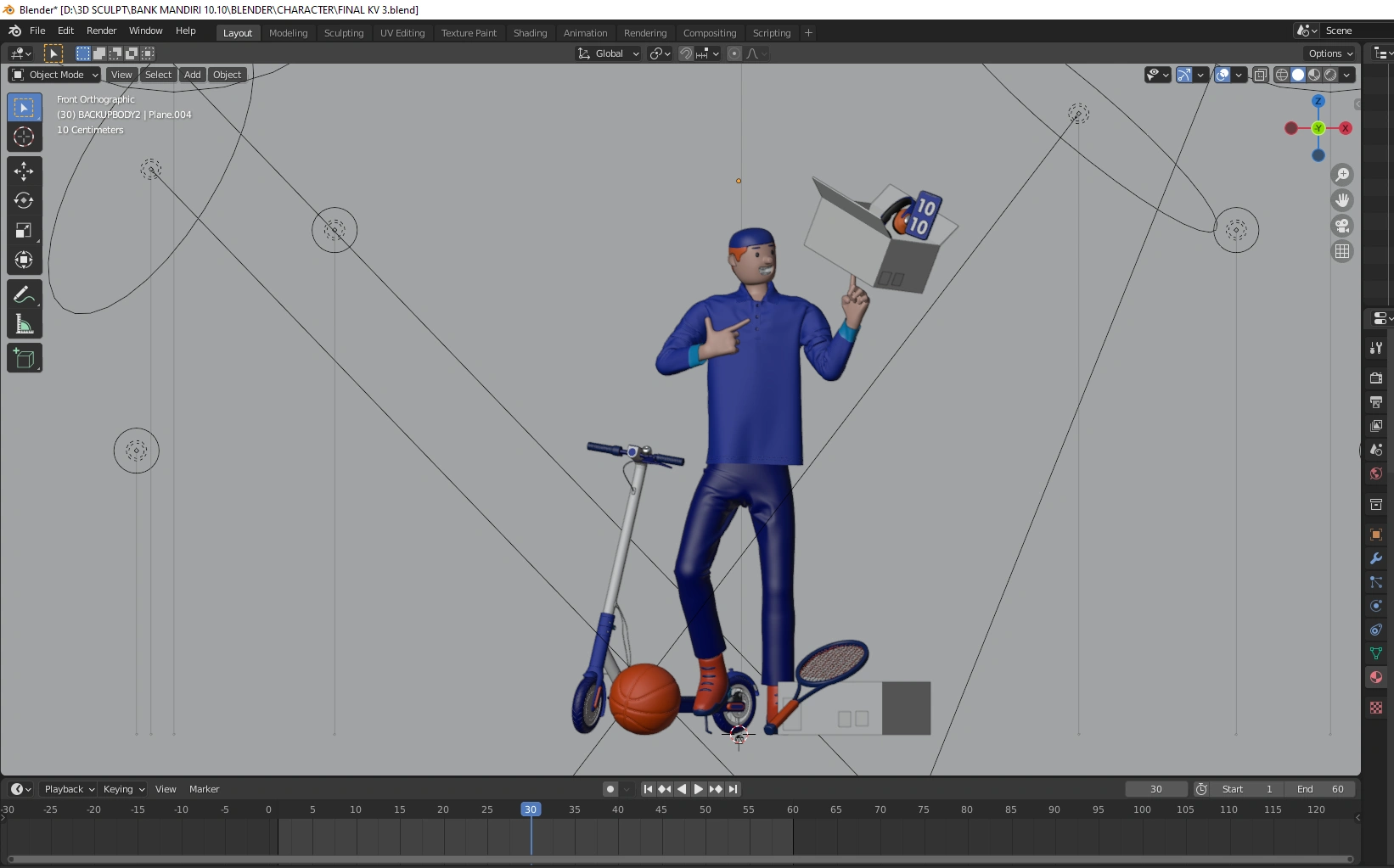Image resolution: width=1394 pixels, height=868 pixels.
Task: Open the Object Data mesh properties tab
Action: pos(1376,653)
